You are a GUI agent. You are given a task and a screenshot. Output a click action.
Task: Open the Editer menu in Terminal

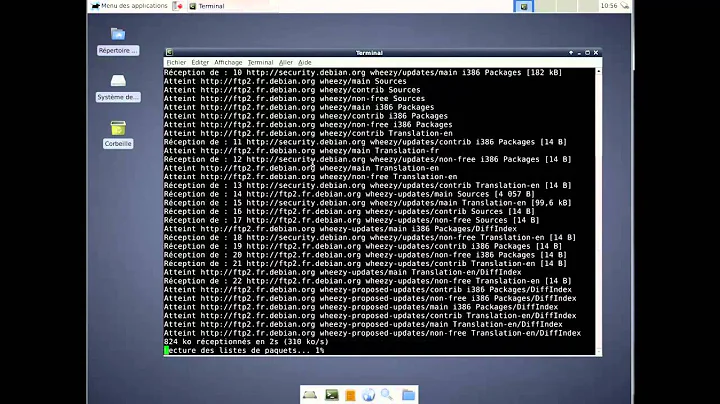(x=200, y=62)
